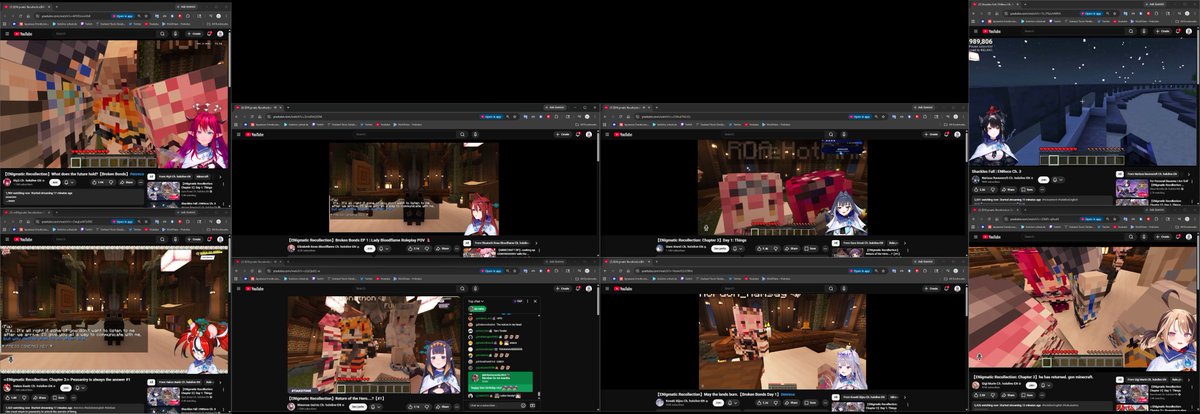Select 'From Nerissa Ravencroft' chip in Nerissa window
The width and height of the screenshot is (1200, 414).
1155,174
